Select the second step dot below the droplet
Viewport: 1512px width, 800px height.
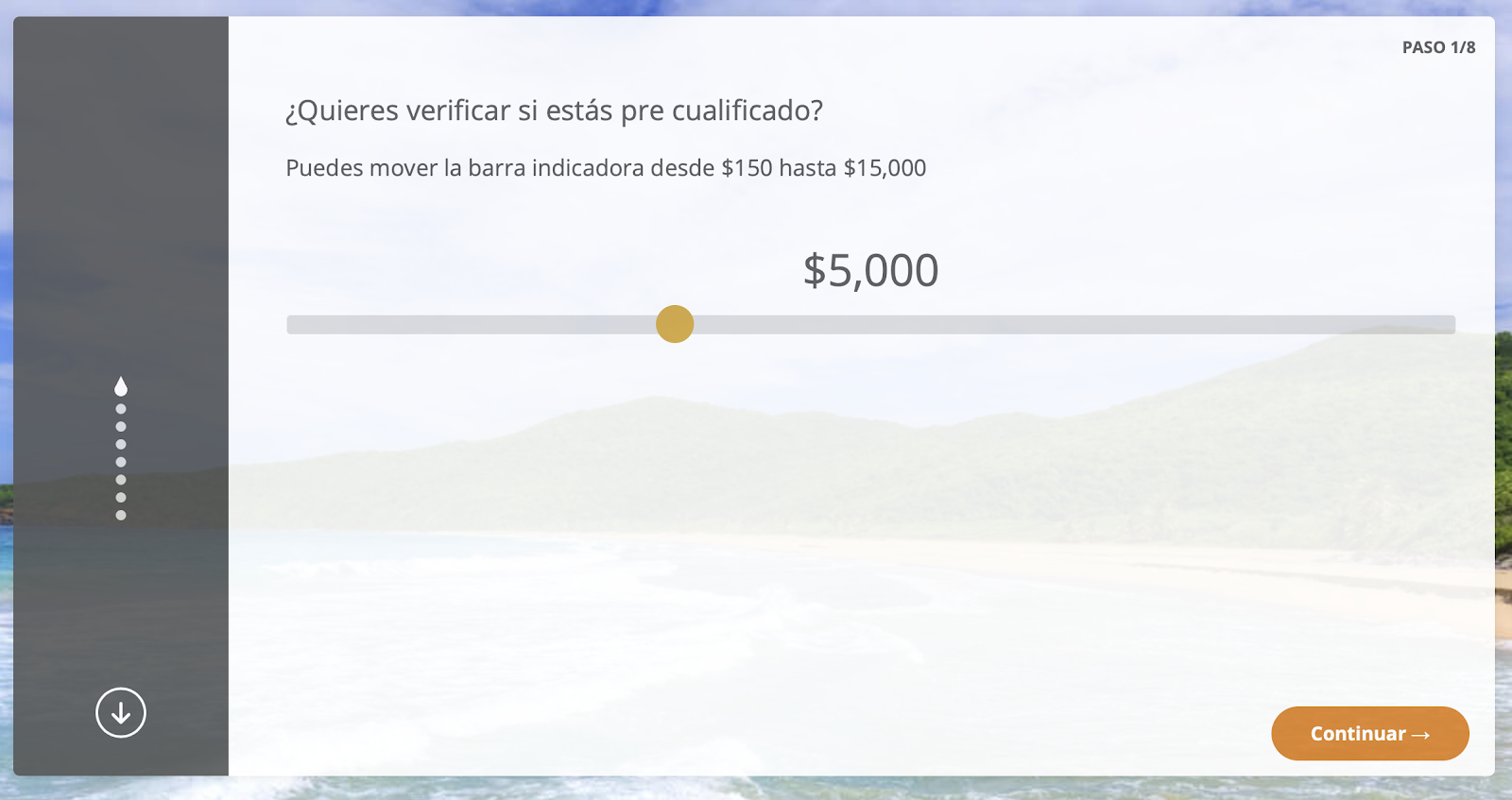tap(121, 409)
